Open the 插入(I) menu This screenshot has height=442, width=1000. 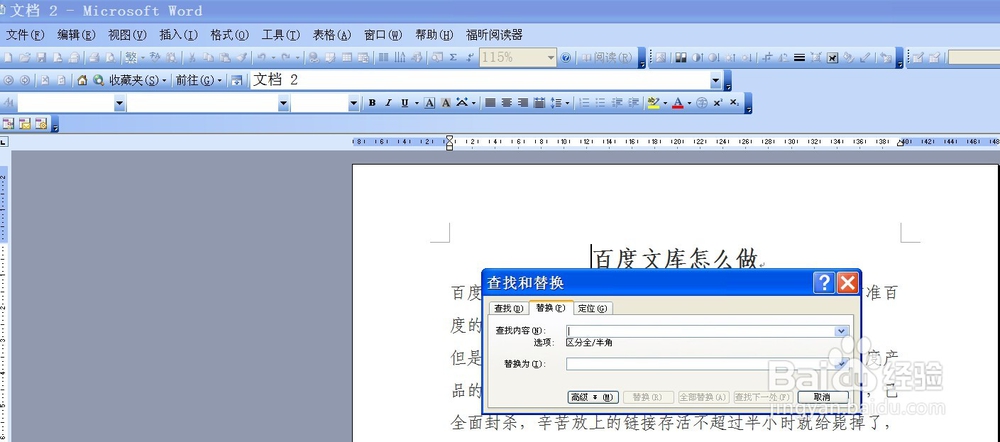pos(179,35)
